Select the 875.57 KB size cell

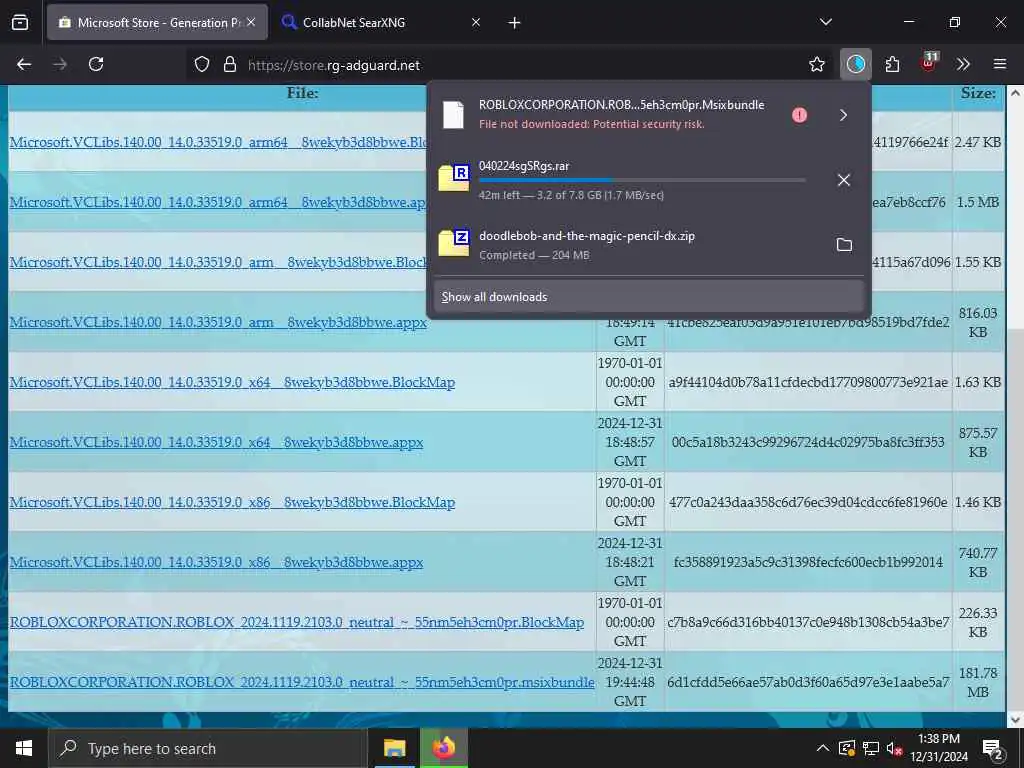[978, 442]
